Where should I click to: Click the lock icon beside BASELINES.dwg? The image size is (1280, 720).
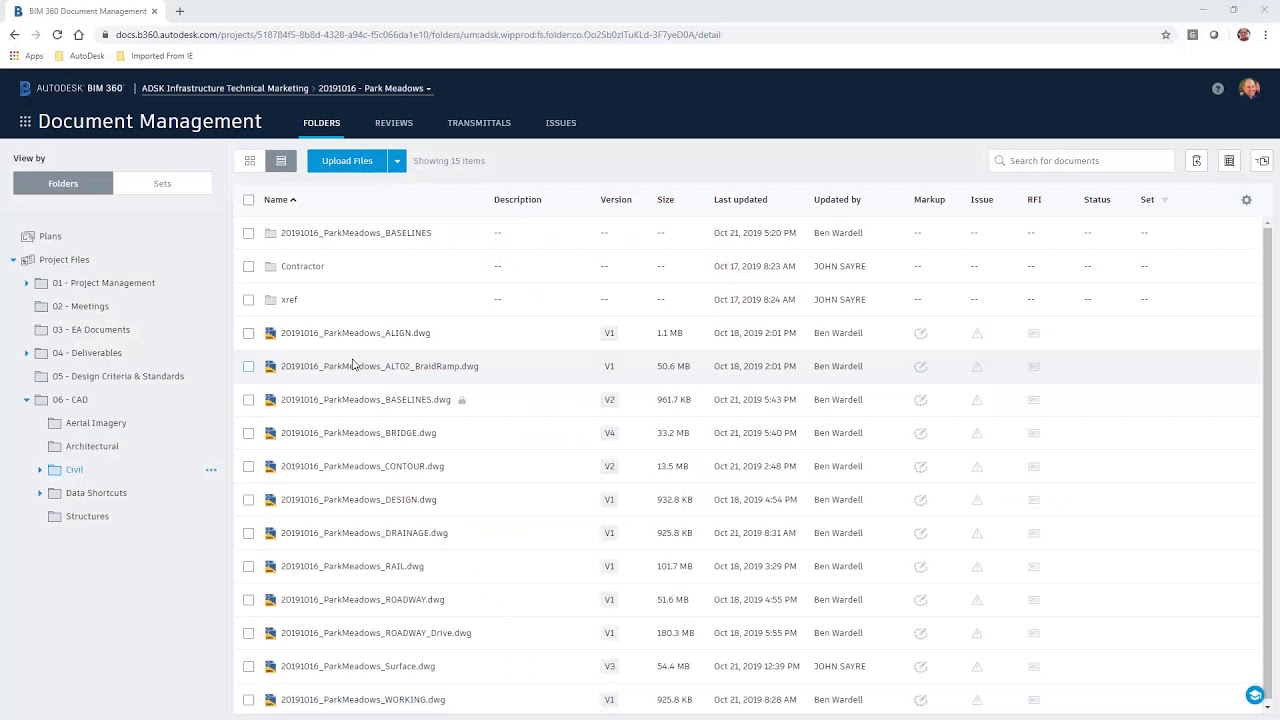point(462,400)
